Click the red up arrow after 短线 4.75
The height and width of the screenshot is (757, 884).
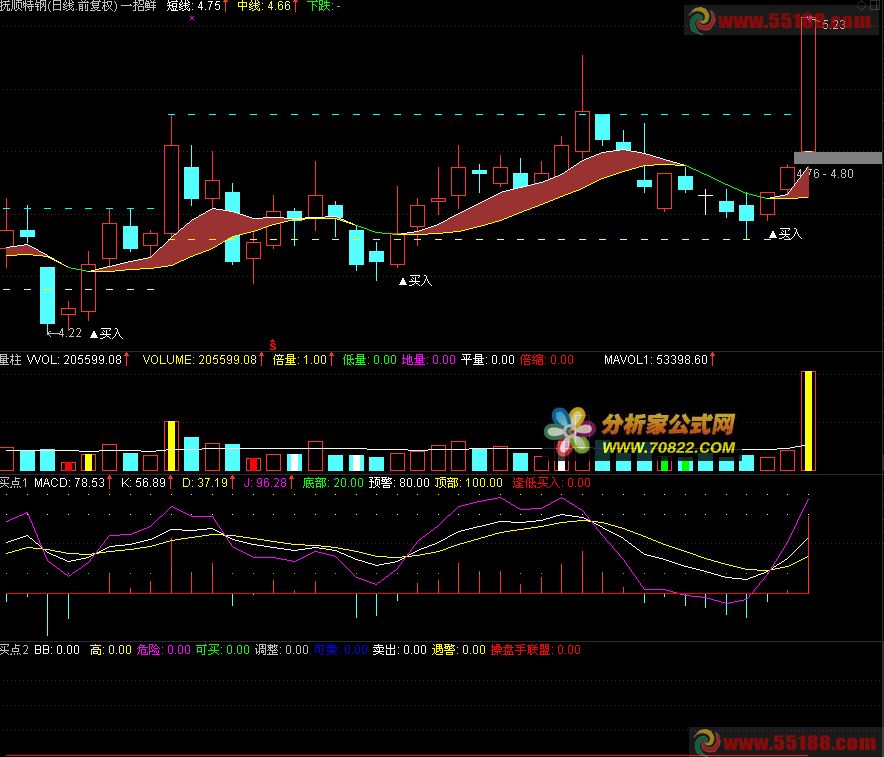click(227, 6)
